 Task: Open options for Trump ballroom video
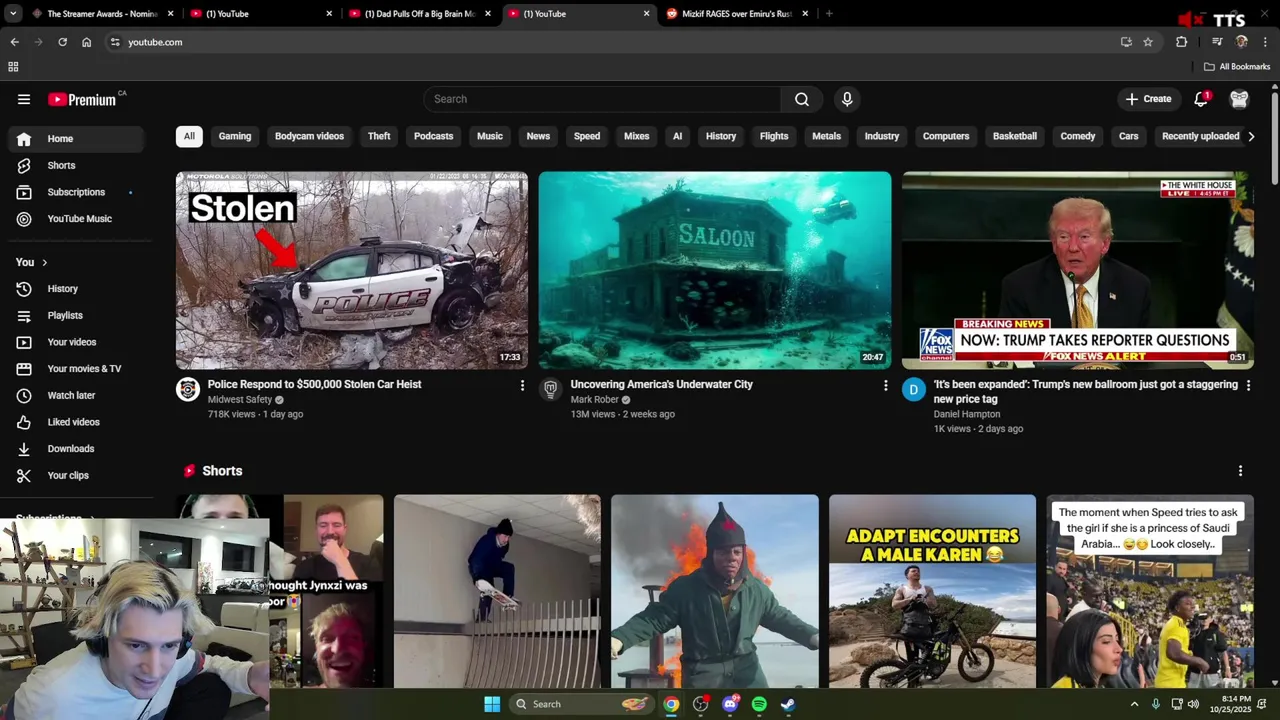pos(1248,385)
